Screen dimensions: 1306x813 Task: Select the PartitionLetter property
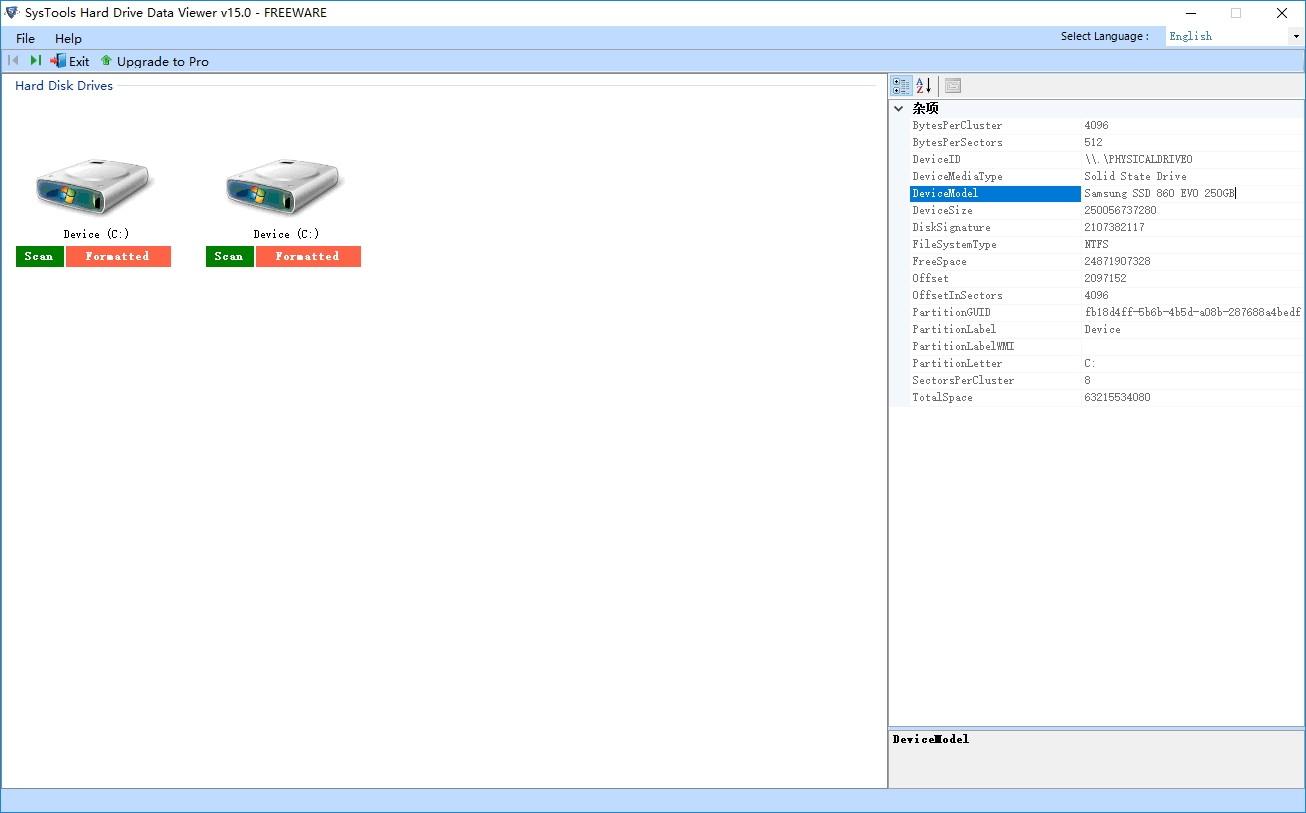[957, 364]
